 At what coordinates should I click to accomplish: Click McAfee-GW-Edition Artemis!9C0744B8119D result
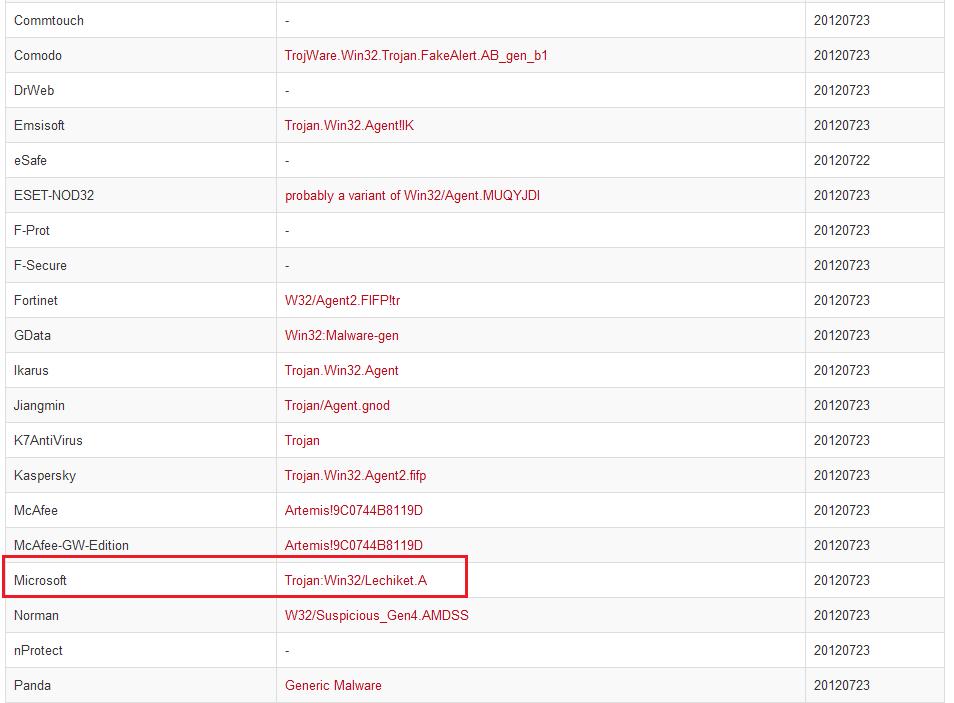pyautogui.click(x=353, y=545)
